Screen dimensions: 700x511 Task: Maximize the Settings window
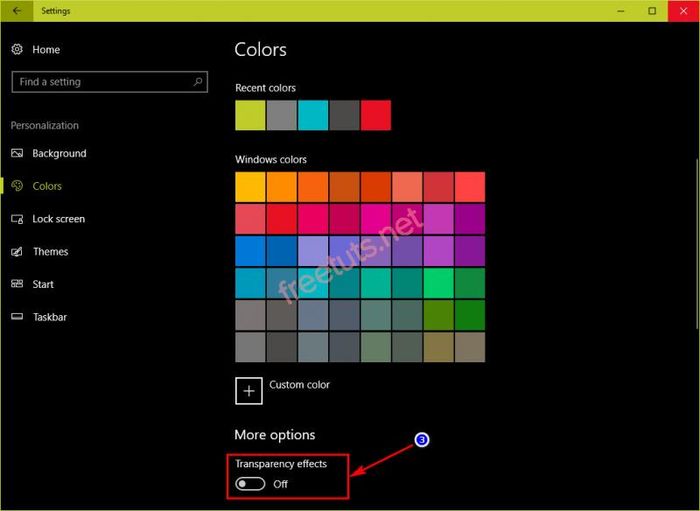click(x=652, y=11)
